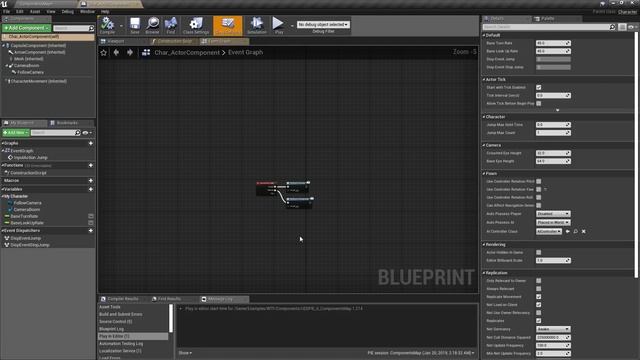Expand Actor Tick advanced options arrow
This screenshot has height=360, width=640.
[x=558, y=110]
